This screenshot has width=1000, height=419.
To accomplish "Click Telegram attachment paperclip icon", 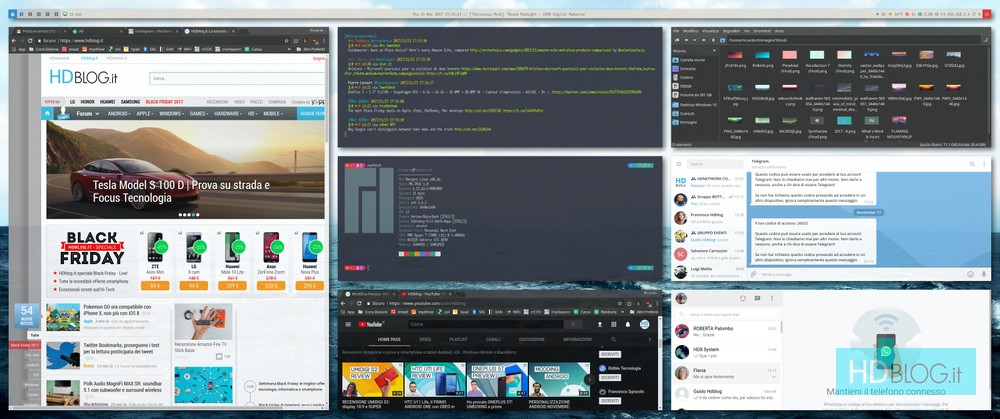I will click(x=754, y=274).
